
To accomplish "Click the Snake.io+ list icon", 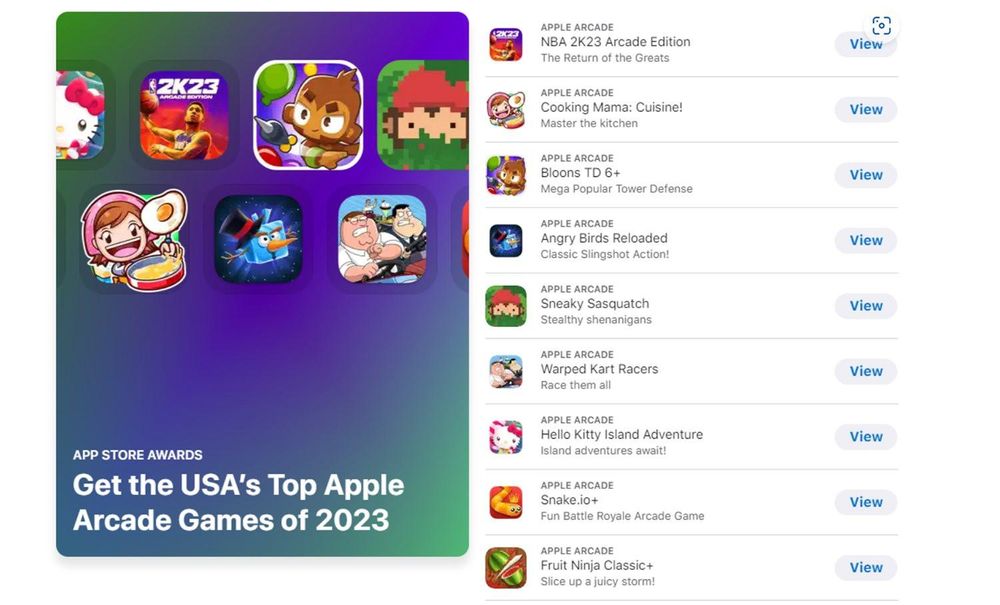I will click(506, 502).
